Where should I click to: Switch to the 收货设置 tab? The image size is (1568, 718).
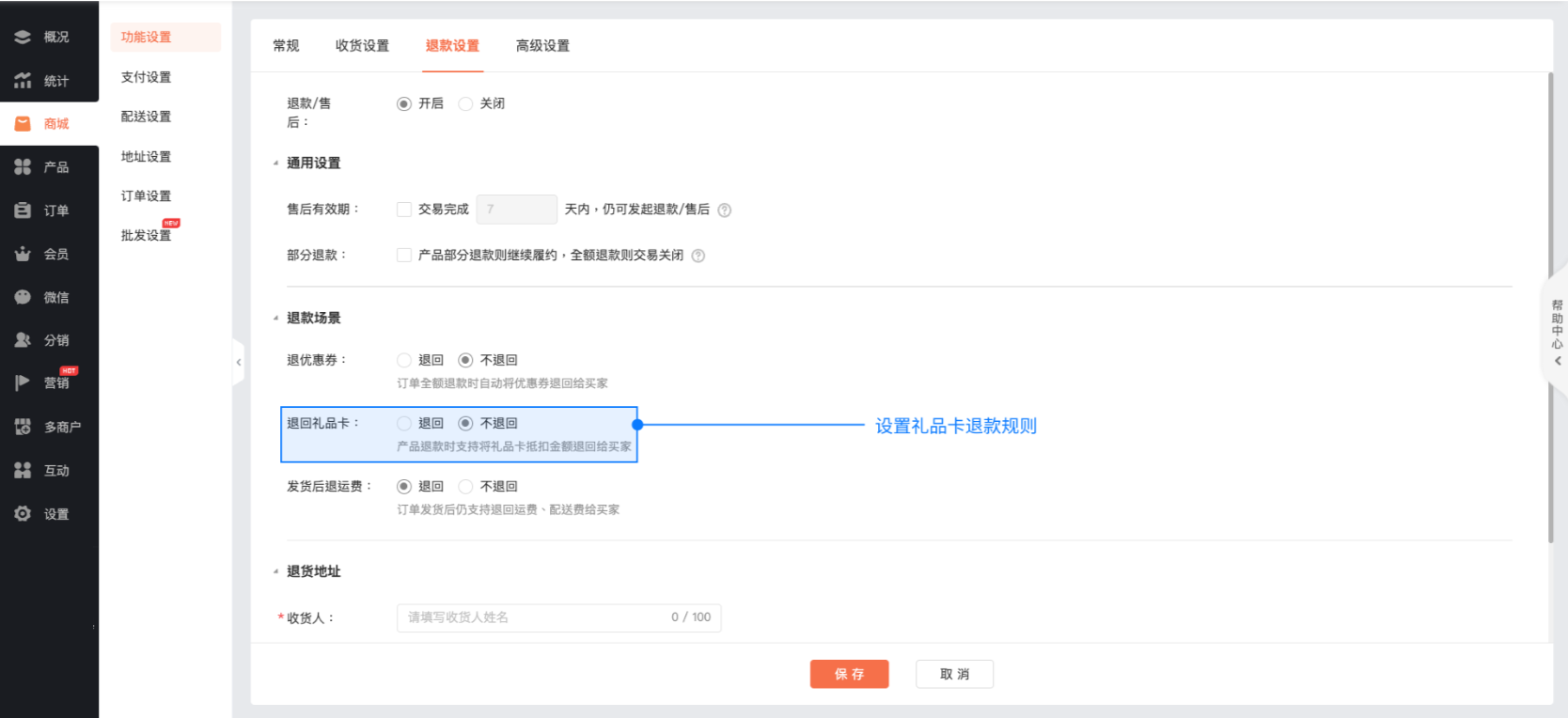pos(362,46)
